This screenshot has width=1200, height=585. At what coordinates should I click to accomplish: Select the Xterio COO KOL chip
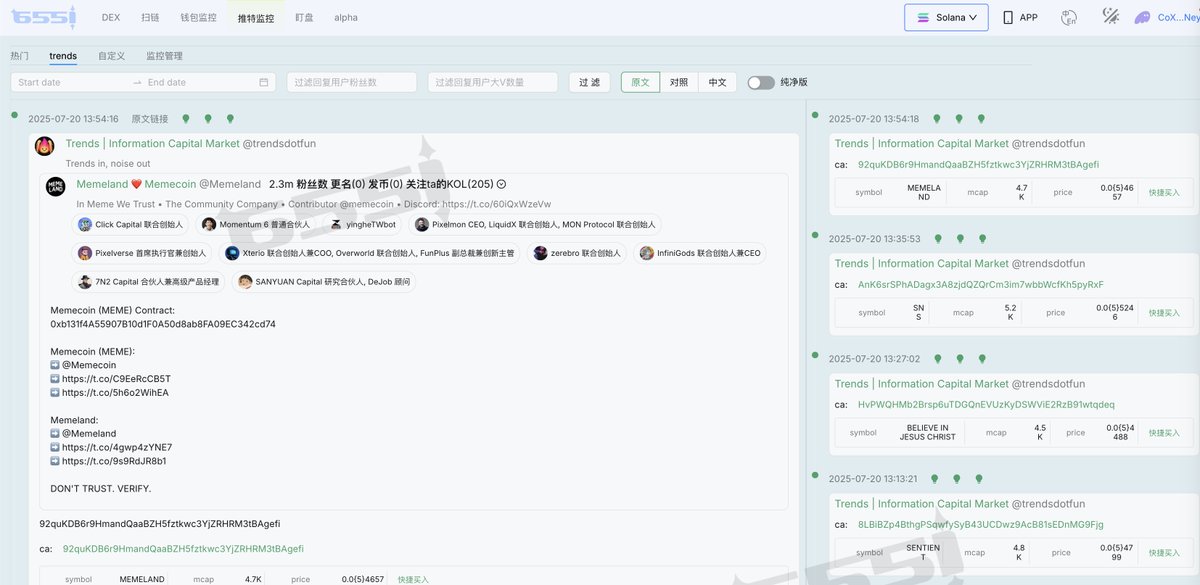coord(370,253)
